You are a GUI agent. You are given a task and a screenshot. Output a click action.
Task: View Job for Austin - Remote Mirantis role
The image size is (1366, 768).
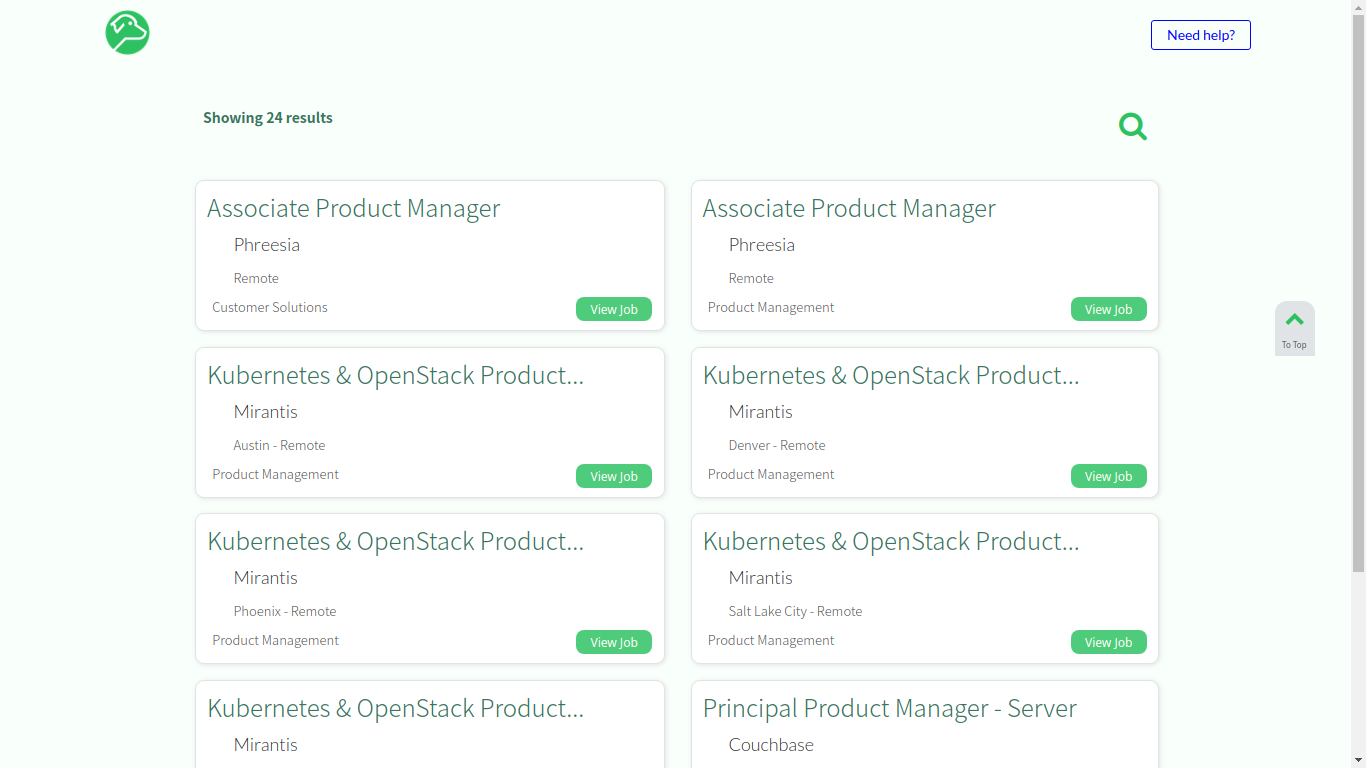tap(614, 476)
